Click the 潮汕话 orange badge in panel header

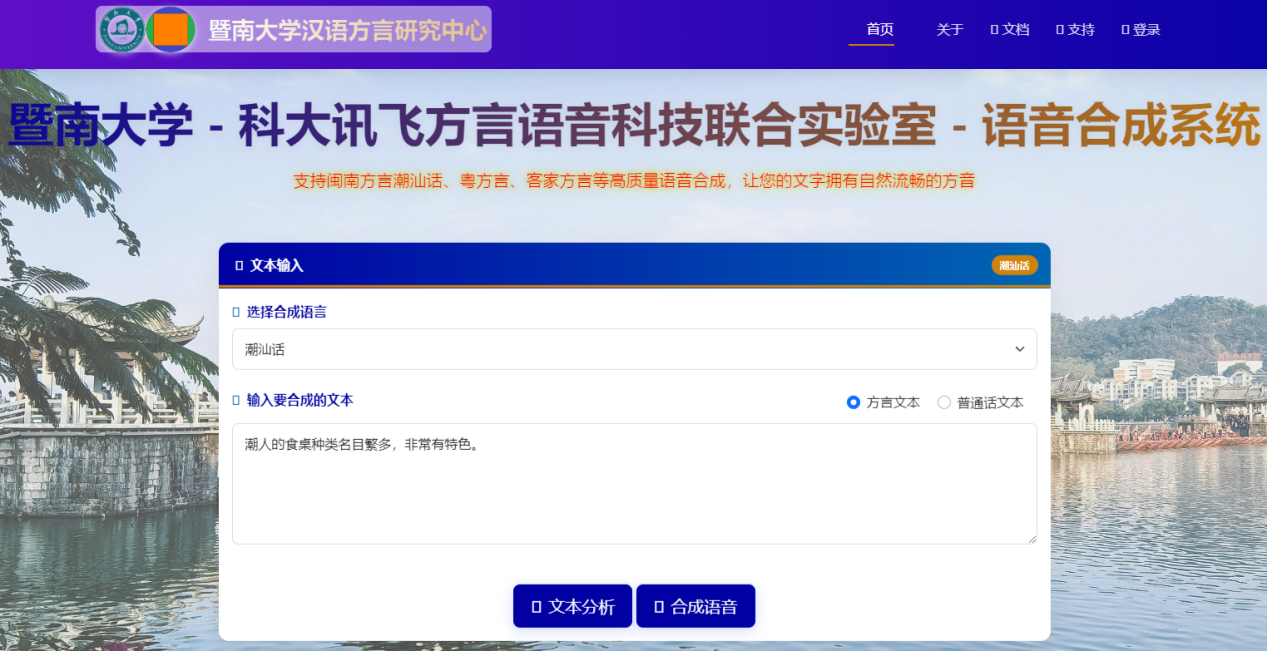pos(1014,265)
